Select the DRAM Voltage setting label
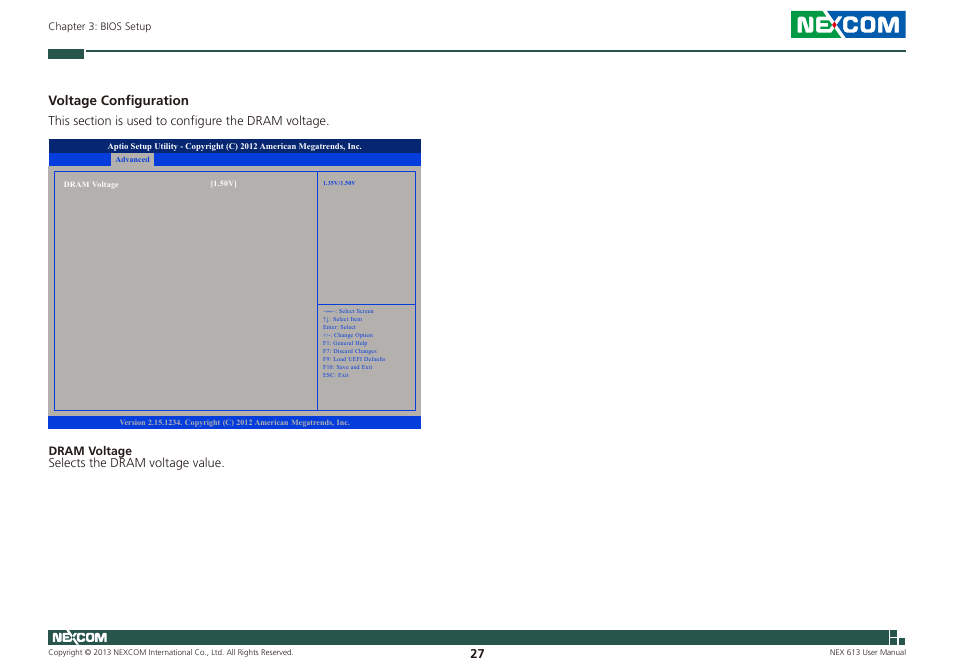Viewport: 954px width, 672px height. click(x=91, y=184)
